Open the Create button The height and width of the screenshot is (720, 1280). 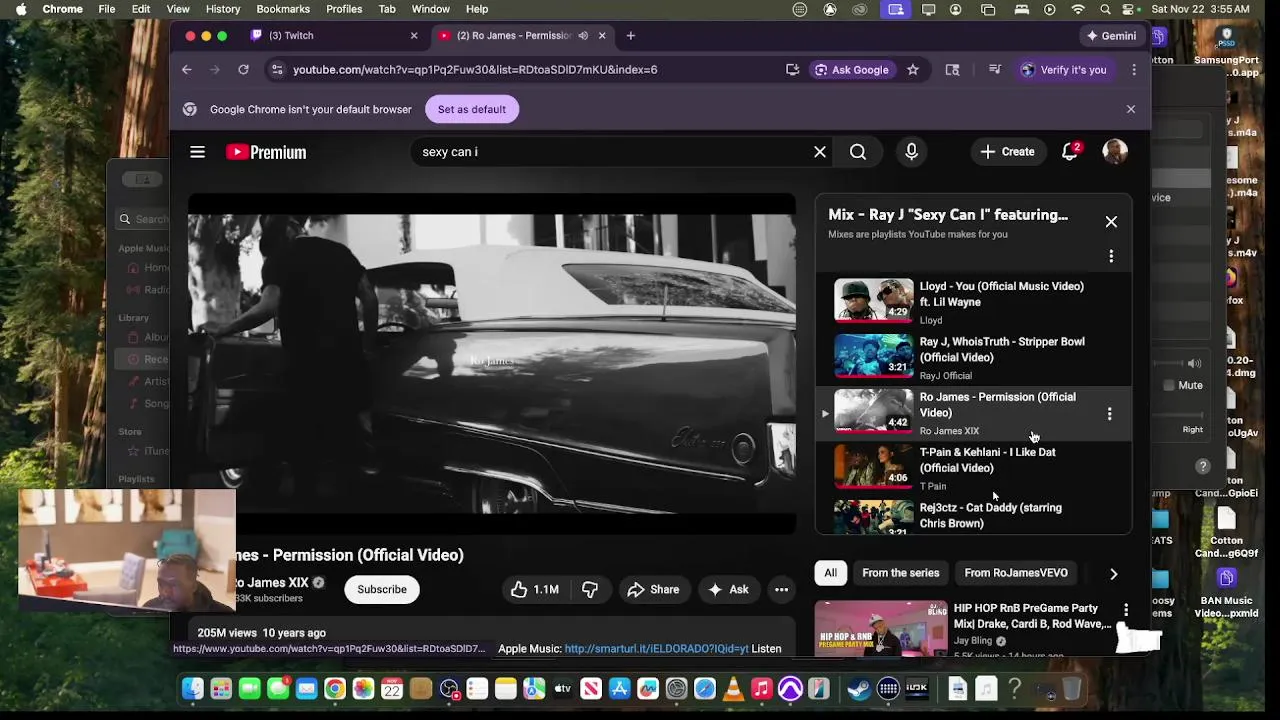[1007, 152]
